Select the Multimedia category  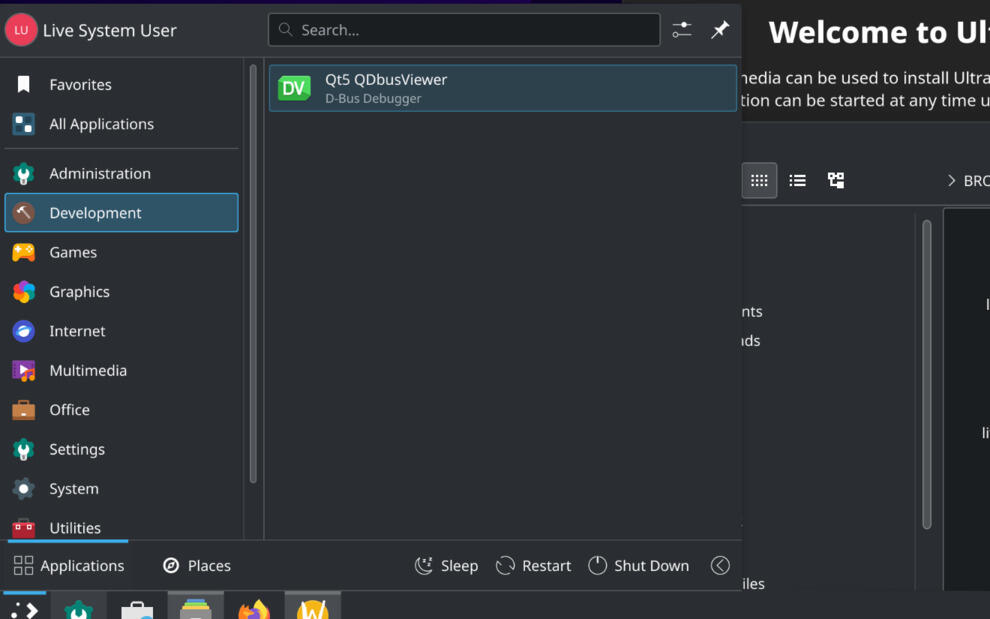[121, 370]
